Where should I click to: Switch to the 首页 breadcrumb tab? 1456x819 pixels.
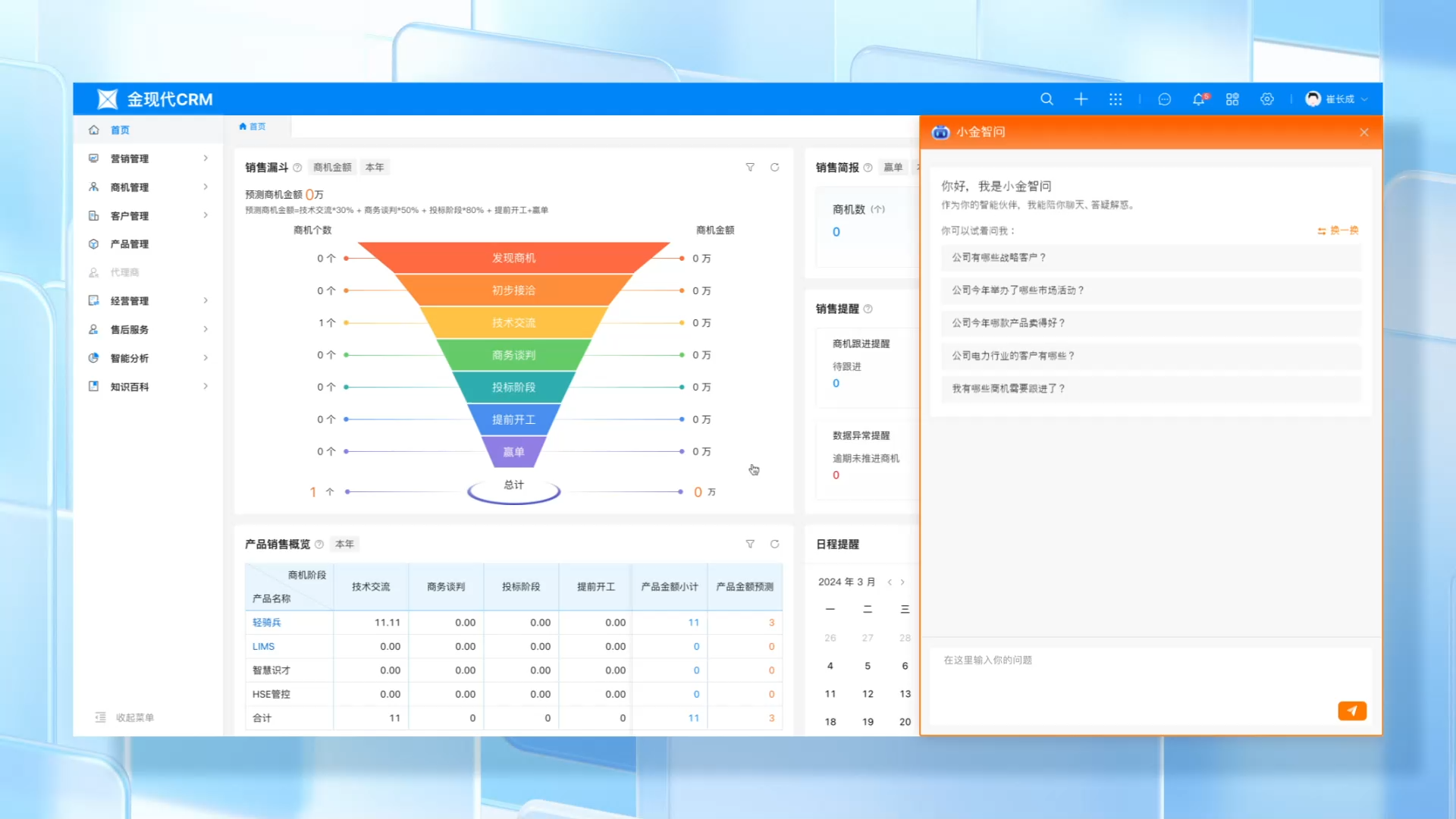pos(253,127)
